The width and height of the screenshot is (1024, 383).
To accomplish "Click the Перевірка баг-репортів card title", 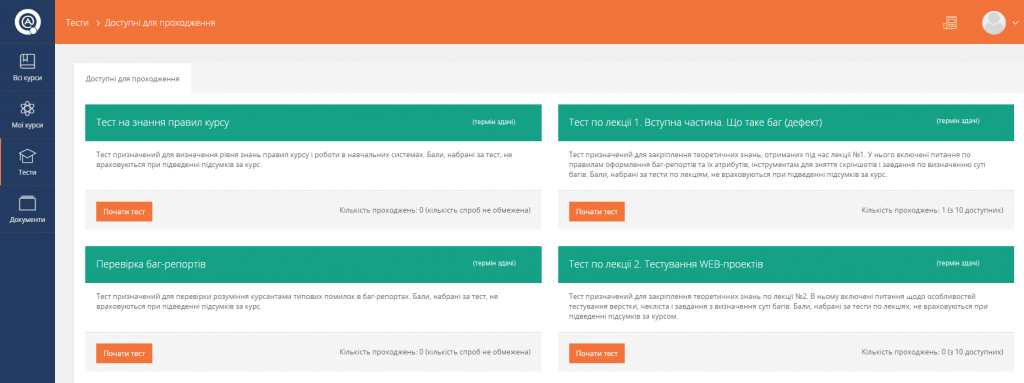I will (x=151, y=264).
